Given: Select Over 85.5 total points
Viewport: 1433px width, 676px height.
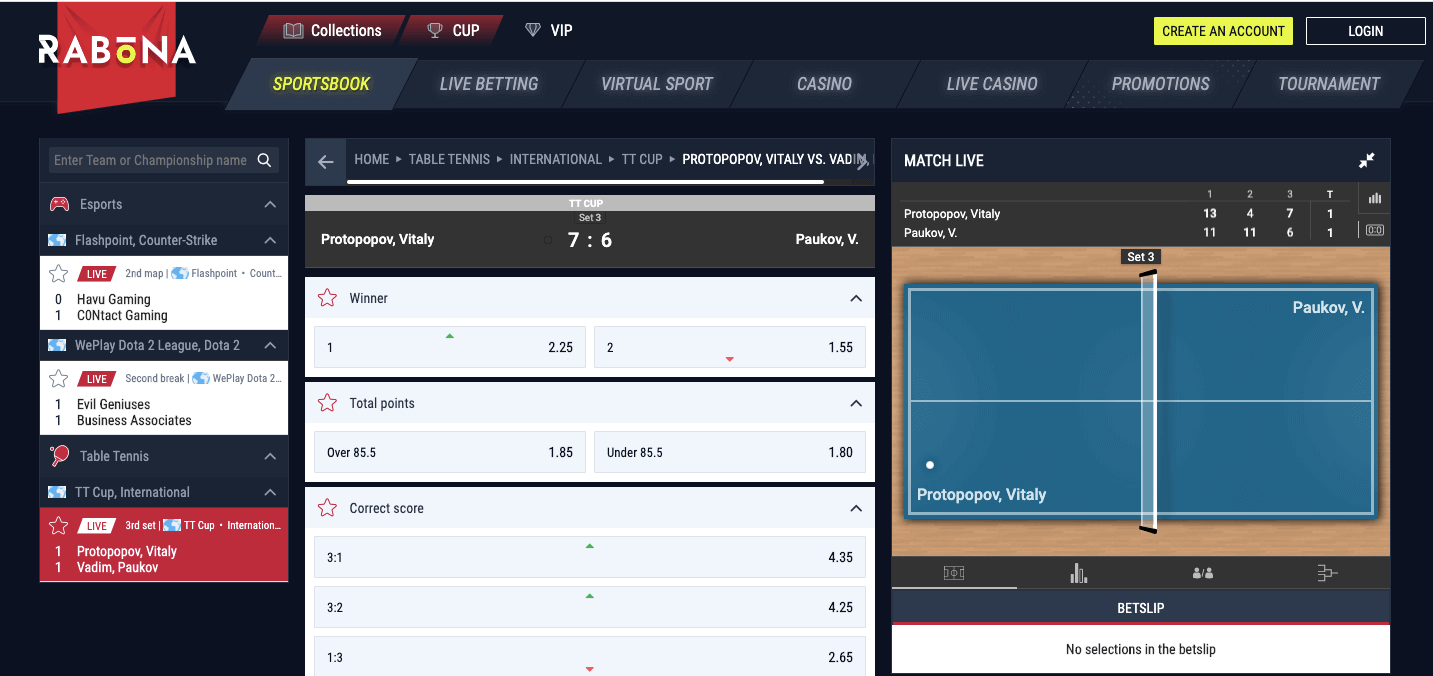Looking at the screenshot, I should [450, 452].
